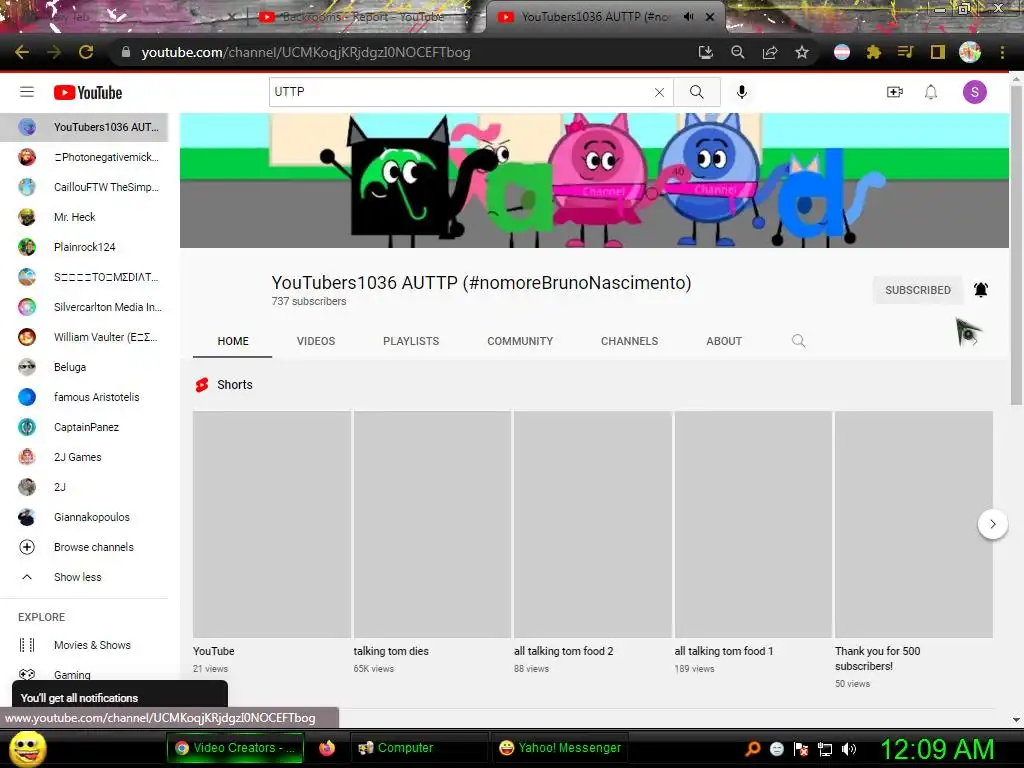Viewport: 1024px width, 768px height.
Task: Click the UTTP search input field
Action: click(460, 92)
